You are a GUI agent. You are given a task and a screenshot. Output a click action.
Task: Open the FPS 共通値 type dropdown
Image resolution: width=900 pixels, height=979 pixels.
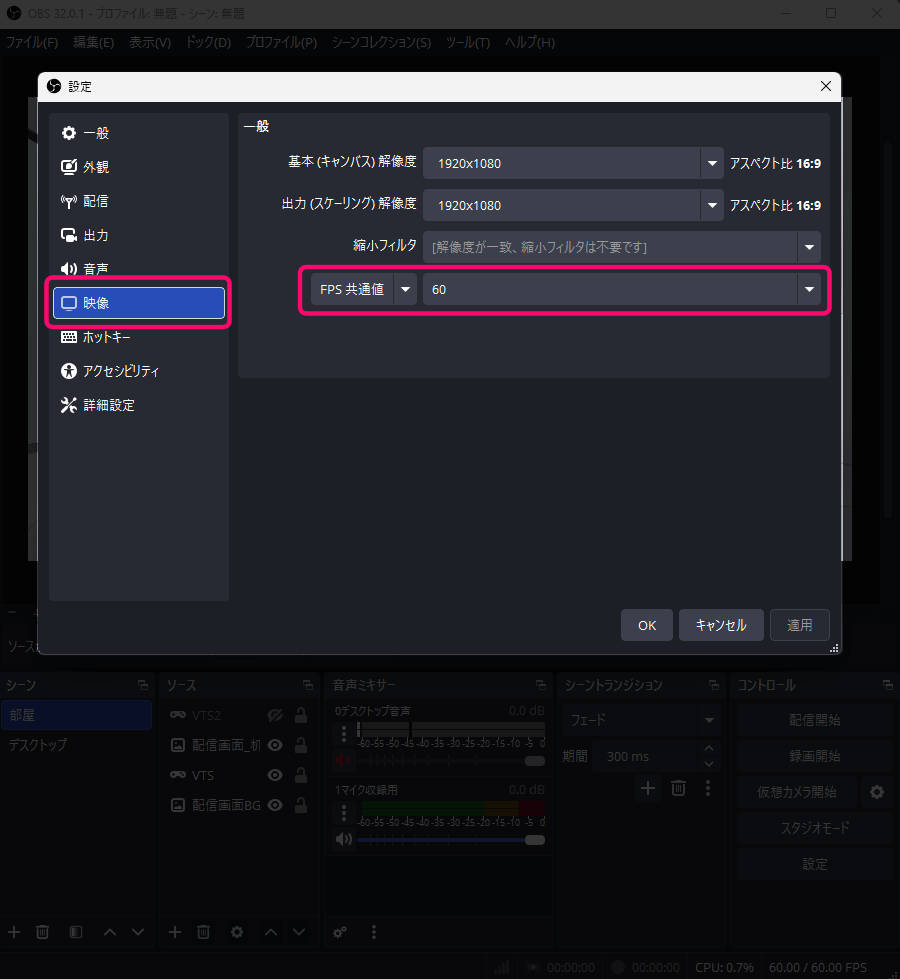(x=406, y=290)
